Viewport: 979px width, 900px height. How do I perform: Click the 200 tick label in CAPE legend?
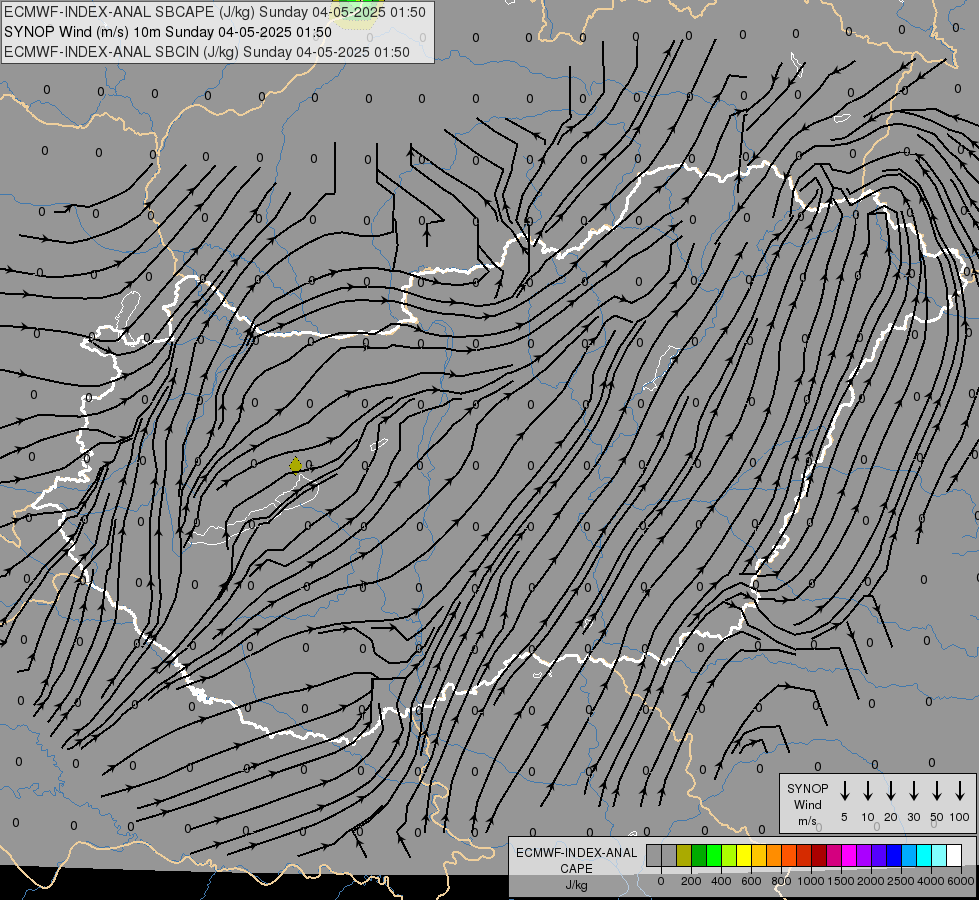coord(691,881)
